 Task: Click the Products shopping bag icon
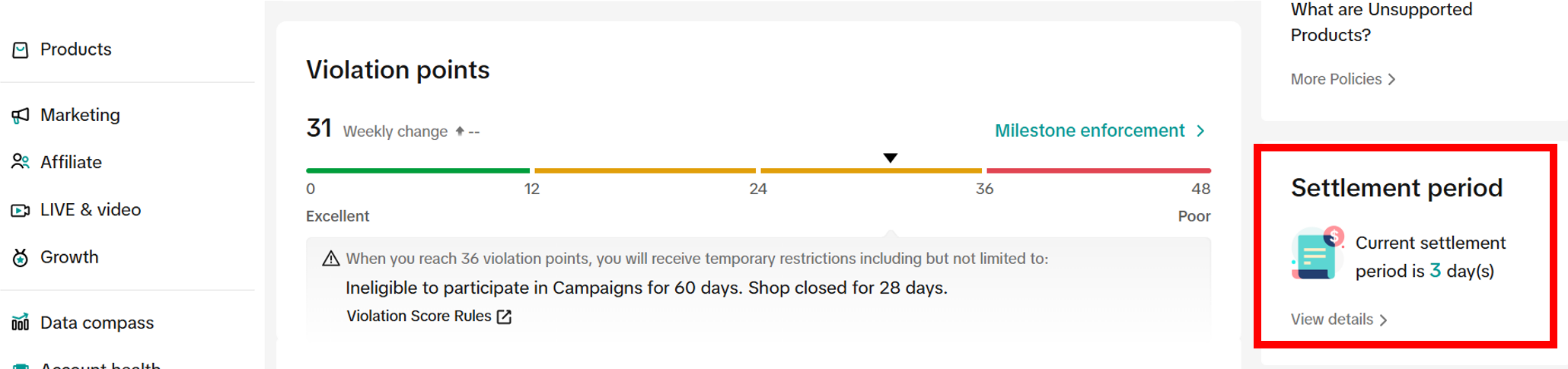point(21,50)
